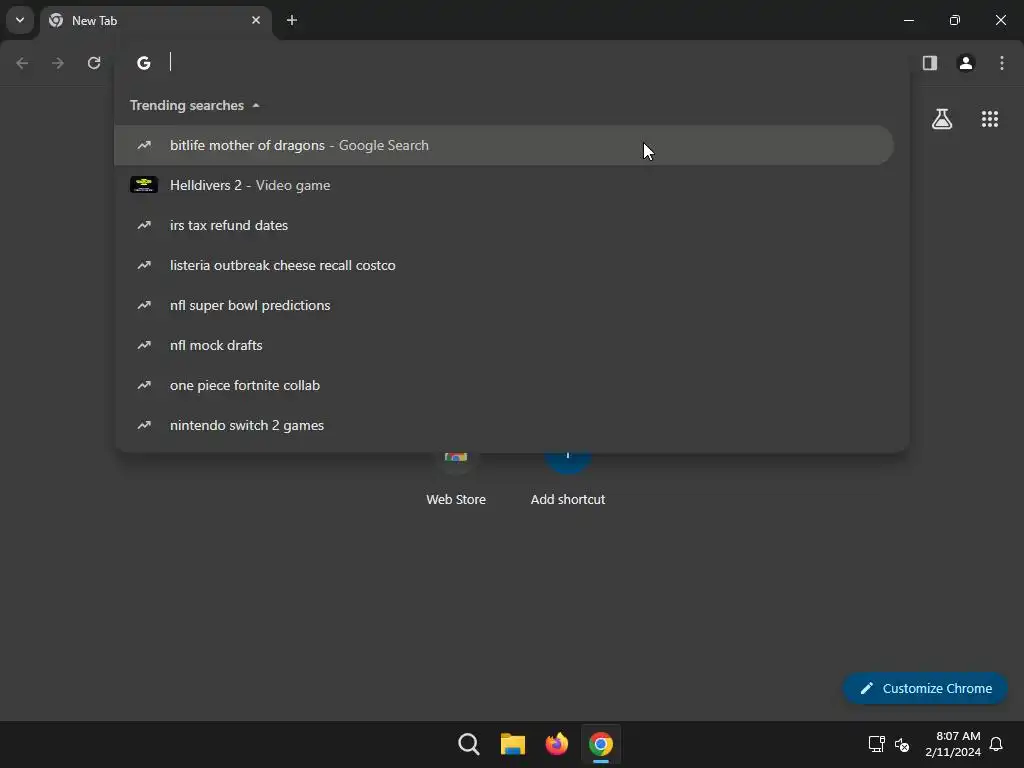Click the browser back arrow

pyautogui.click(x=22, y=63)
